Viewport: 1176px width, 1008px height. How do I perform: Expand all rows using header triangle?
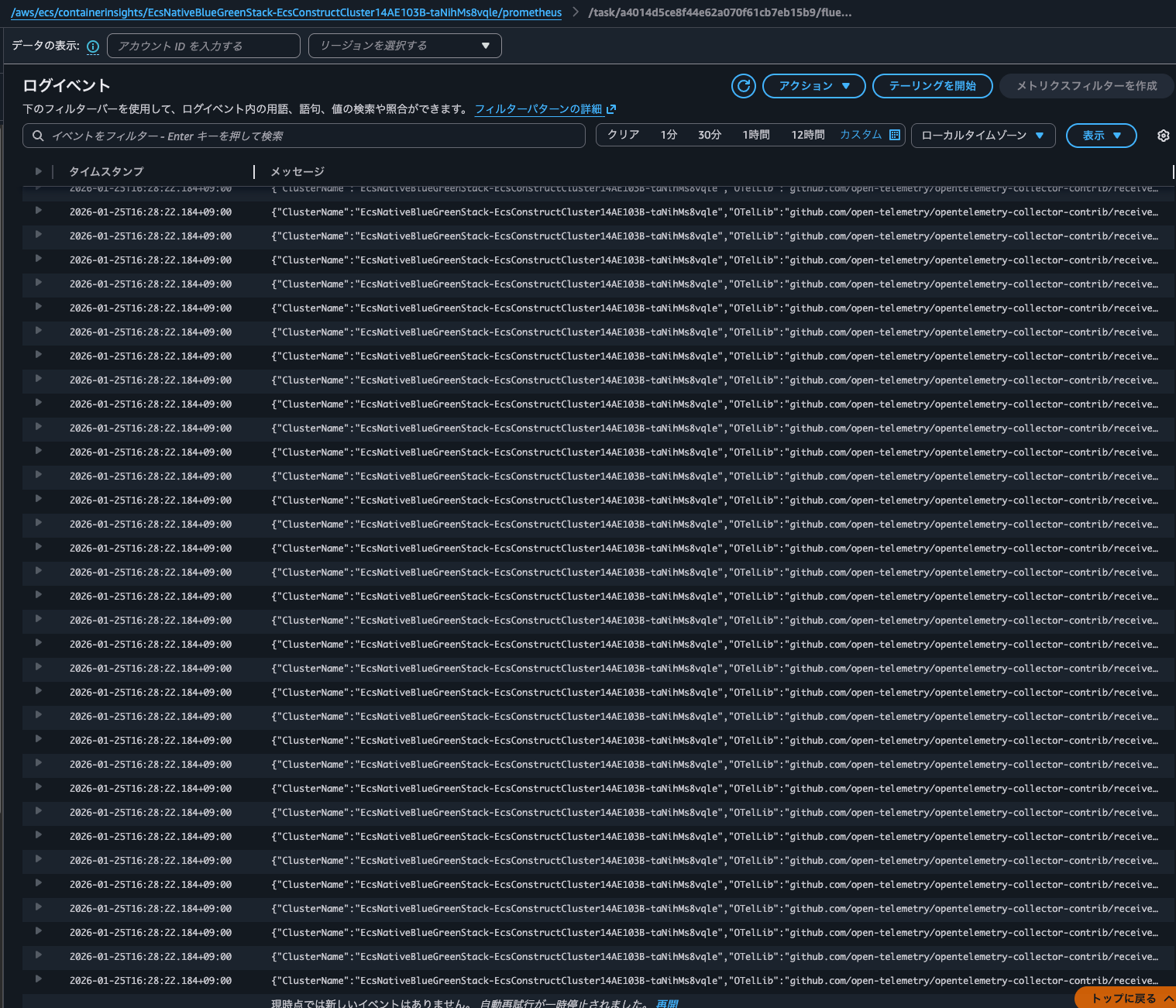(38, 171)
